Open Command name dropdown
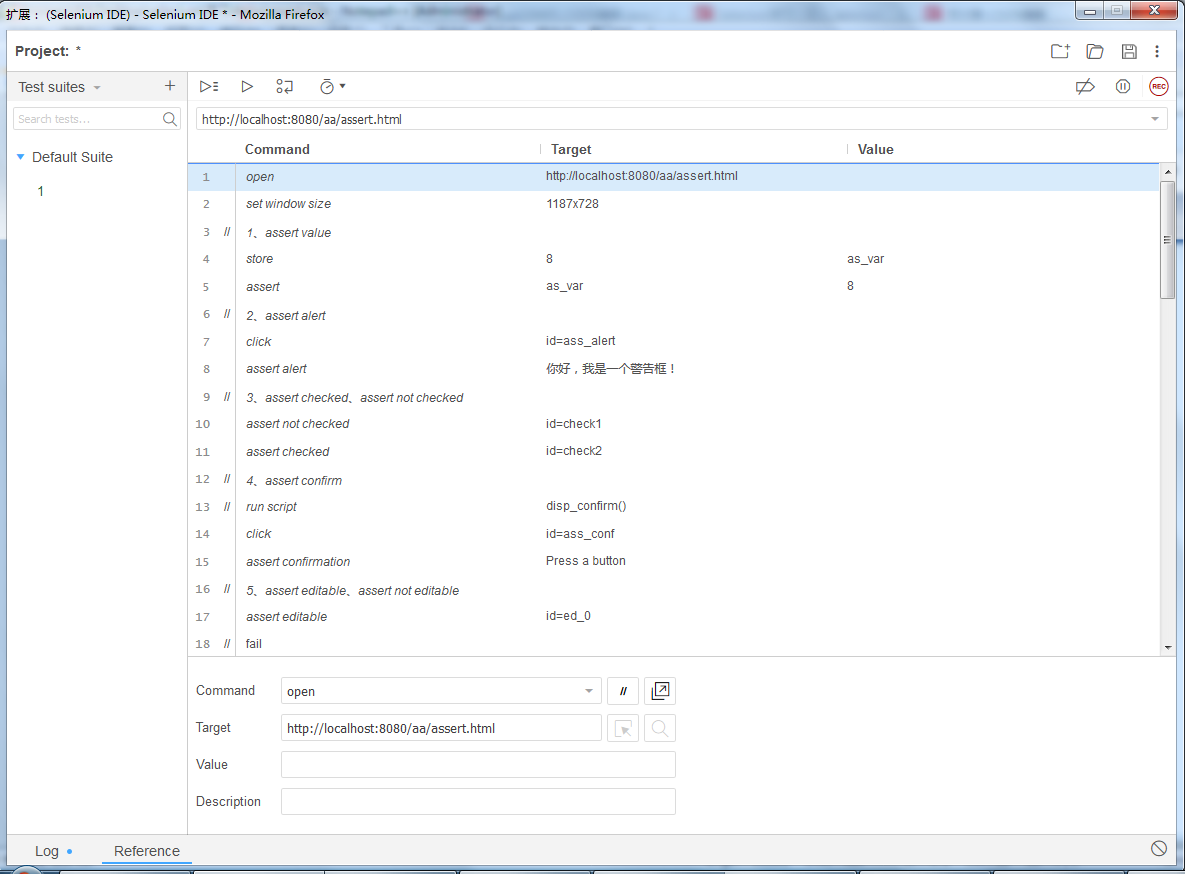Viewport: 1185px width, 874px height. [589, 691]
